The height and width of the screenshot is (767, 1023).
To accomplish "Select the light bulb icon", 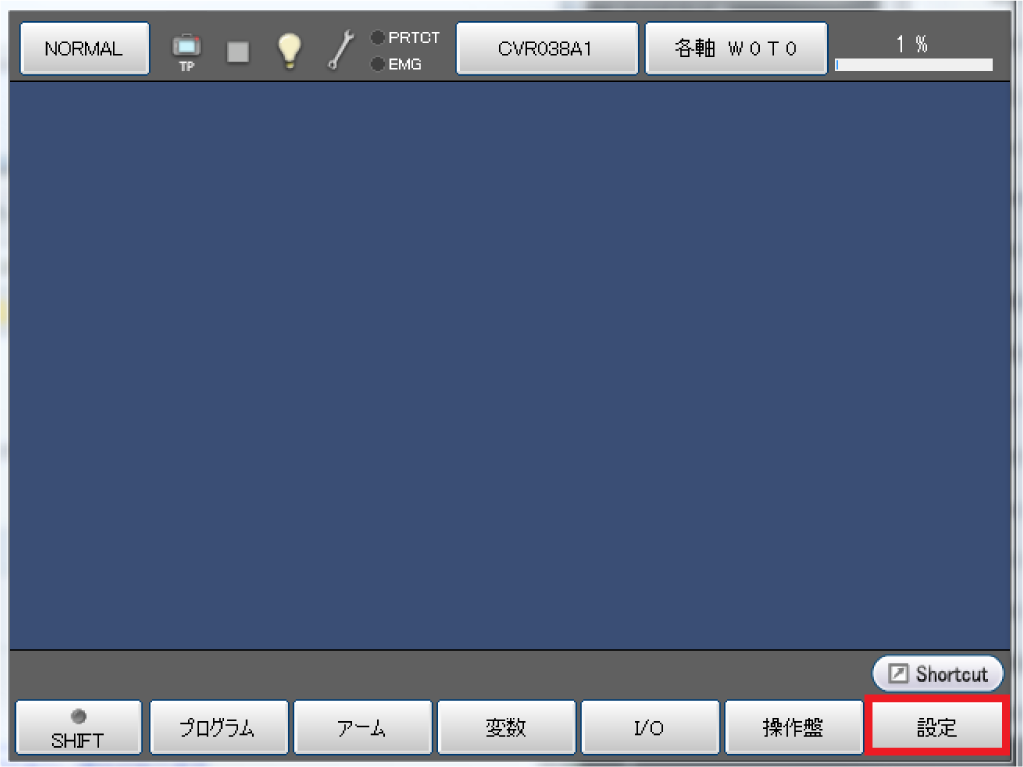I will (289, 51).
